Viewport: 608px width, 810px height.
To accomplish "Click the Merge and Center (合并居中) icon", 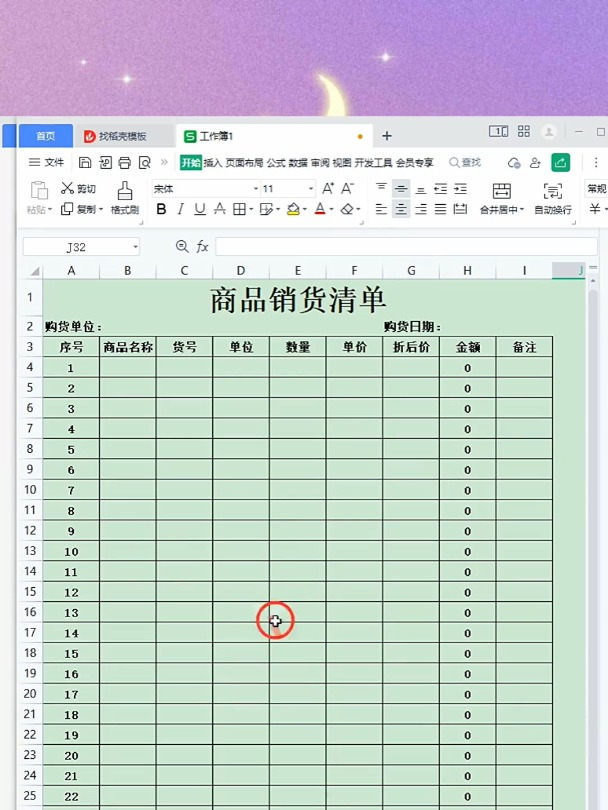I will tap(501, 191).
